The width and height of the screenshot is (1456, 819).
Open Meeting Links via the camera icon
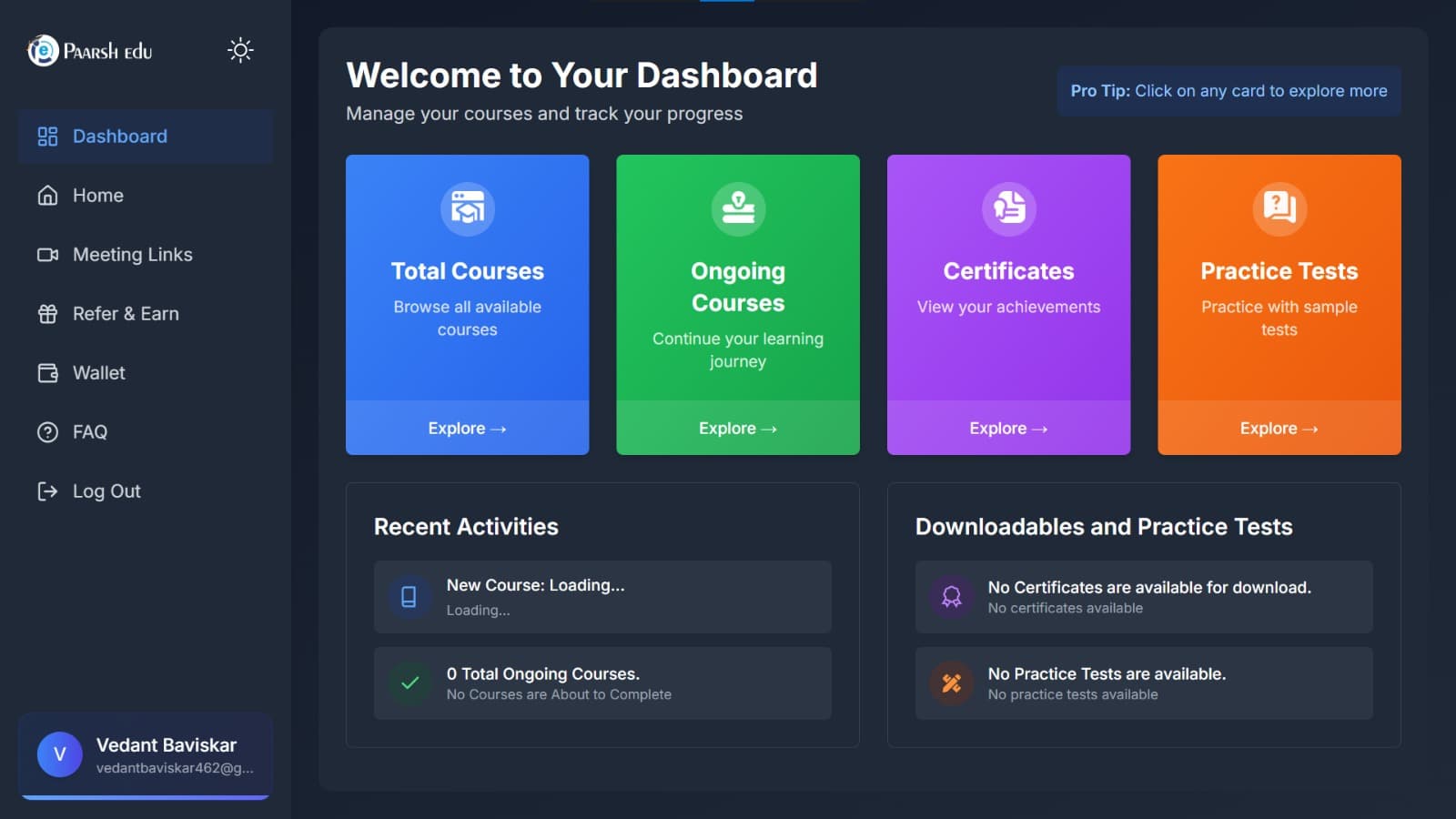pyautogui.click(x=47, y=254)
